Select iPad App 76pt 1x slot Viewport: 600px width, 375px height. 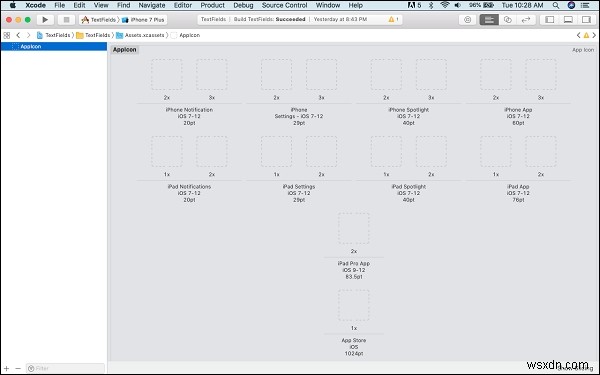(x=496, y=151)
